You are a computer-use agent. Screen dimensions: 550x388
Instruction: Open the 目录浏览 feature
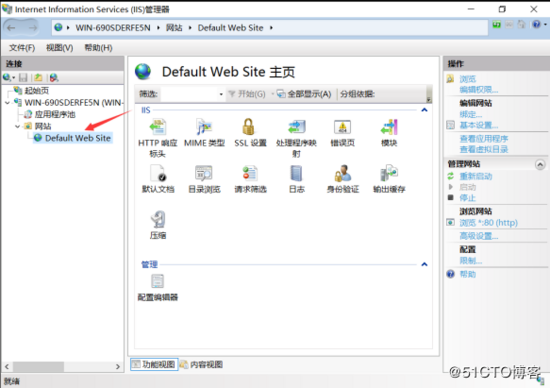point(204,179)
